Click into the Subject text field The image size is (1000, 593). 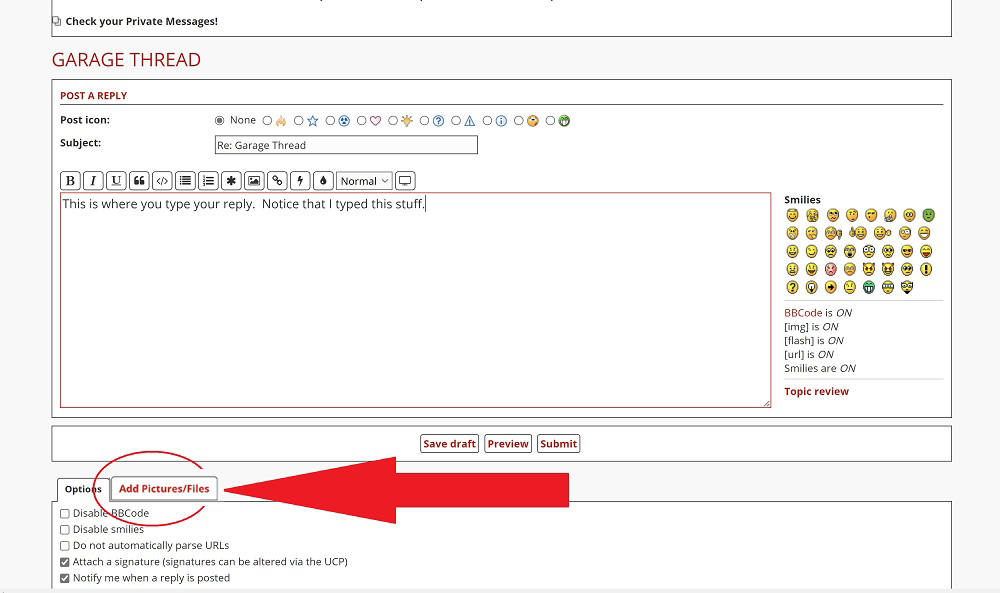(x=346, y=145)
